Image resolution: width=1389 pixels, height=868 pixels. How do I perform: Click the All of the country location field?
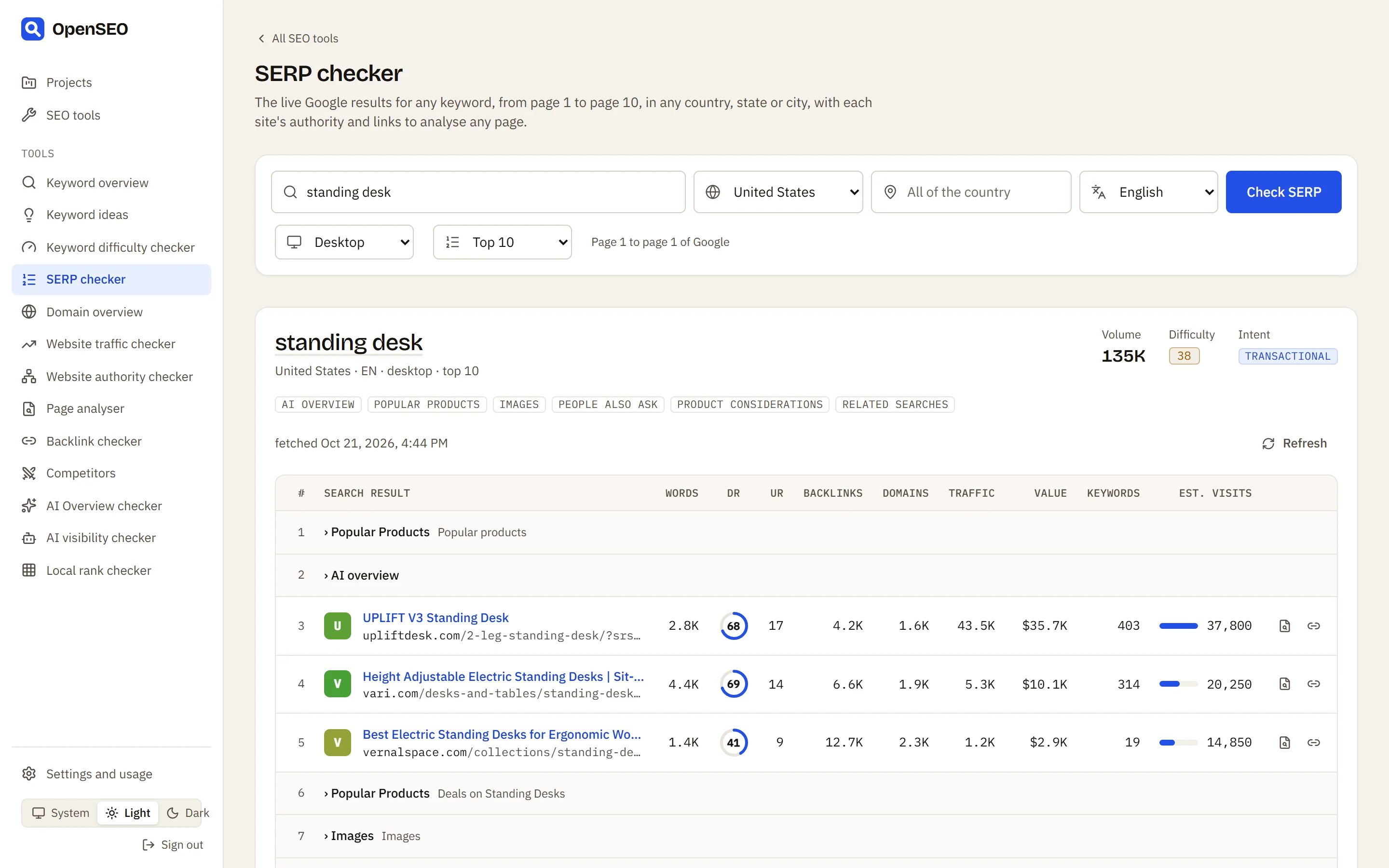(970, 192)
